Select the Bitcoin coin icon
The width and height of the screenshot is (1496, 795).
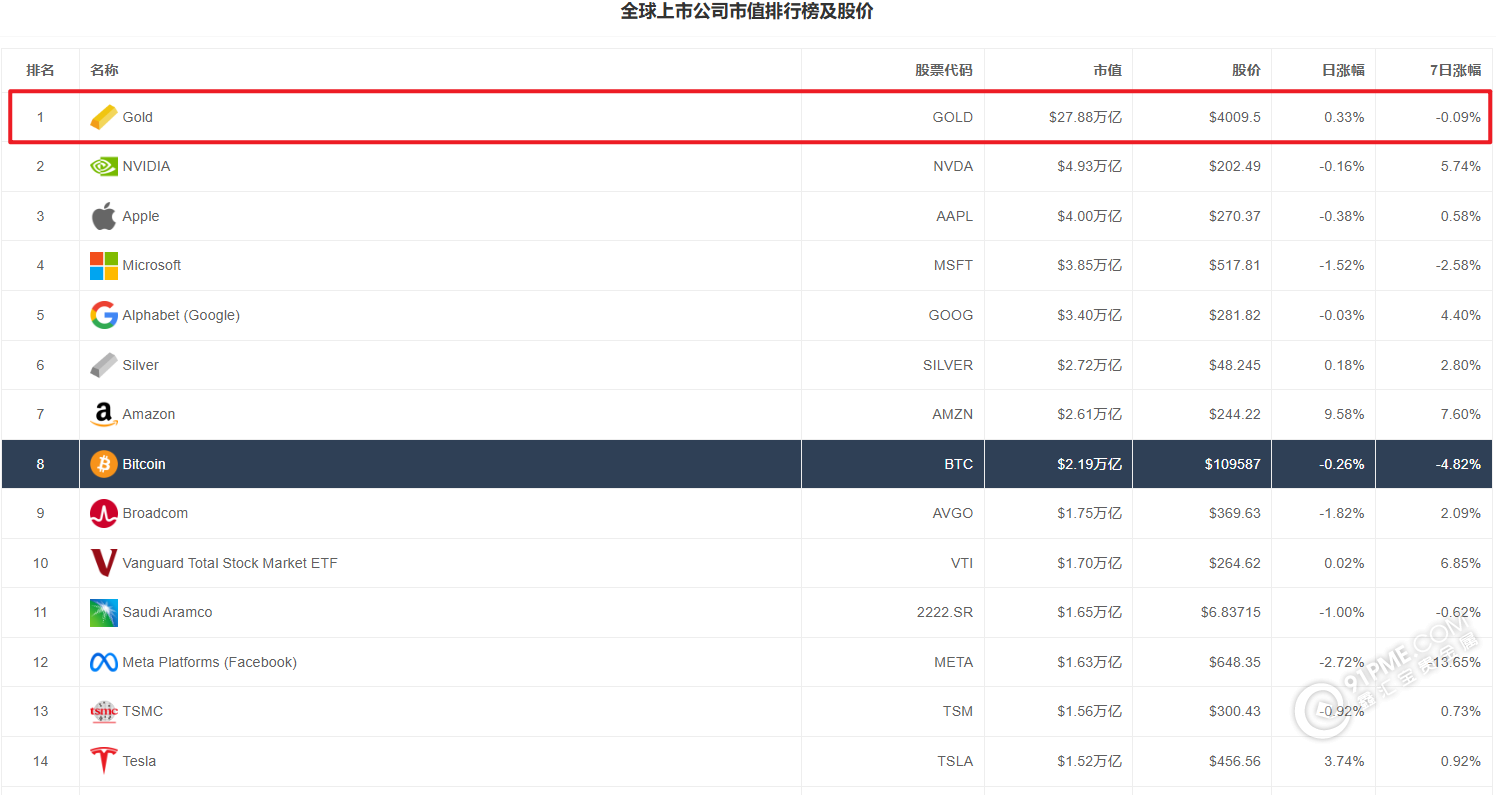pyautogui.click(x=103, y=464)
